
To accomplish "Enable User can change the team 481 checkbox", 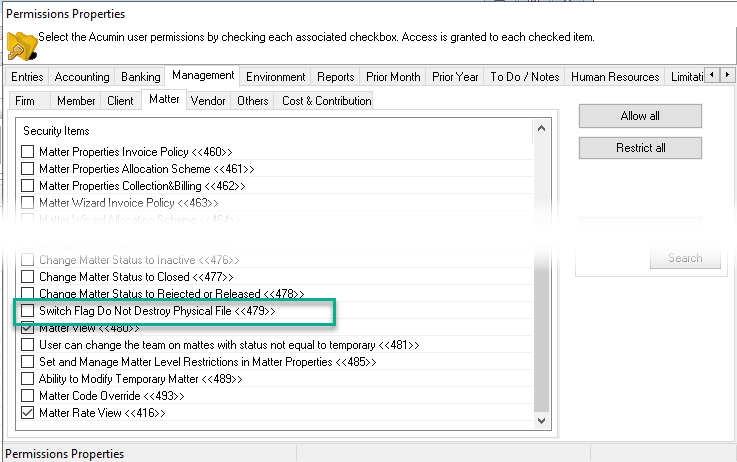I will point(28,345).
